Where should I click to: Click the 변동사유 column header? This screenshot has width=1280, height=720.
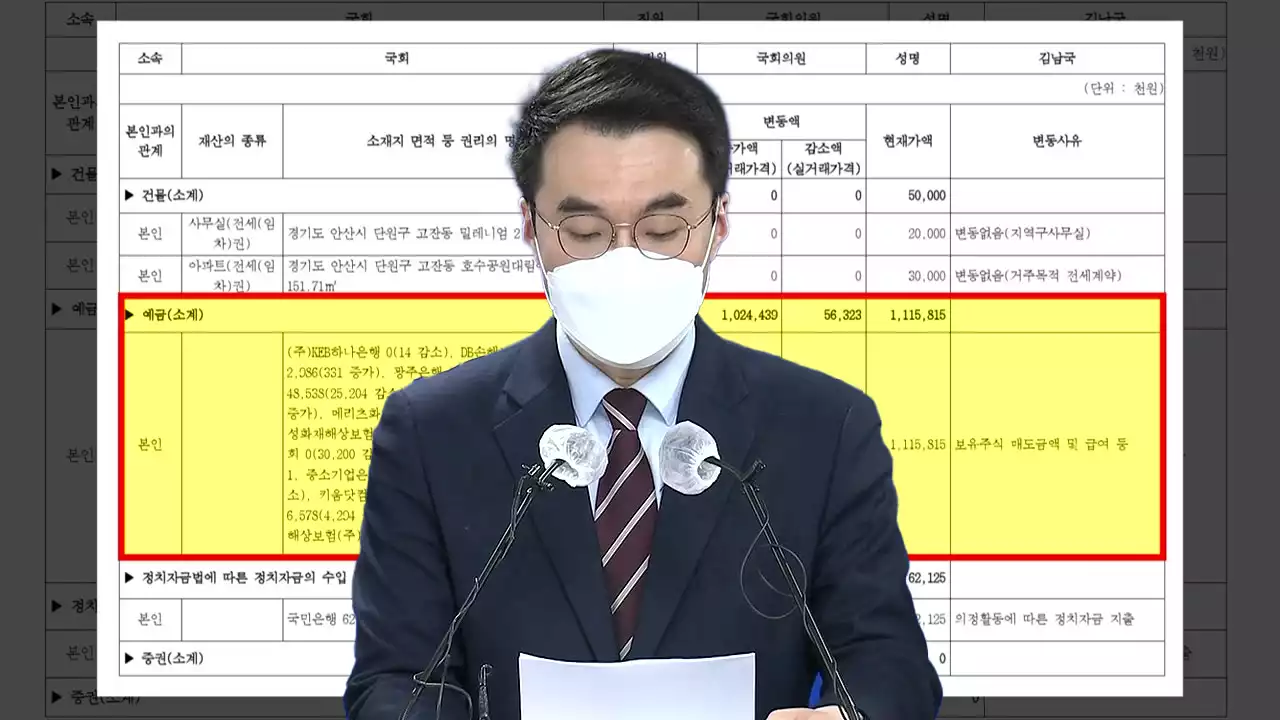(1057, 141)
